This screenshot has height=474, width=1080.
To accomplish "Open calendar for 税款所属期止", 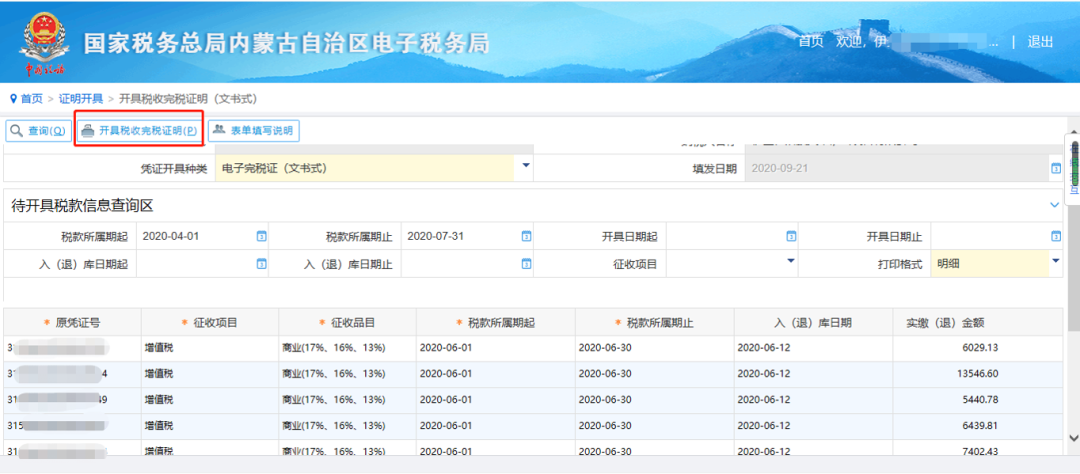I will coord(526,236).
